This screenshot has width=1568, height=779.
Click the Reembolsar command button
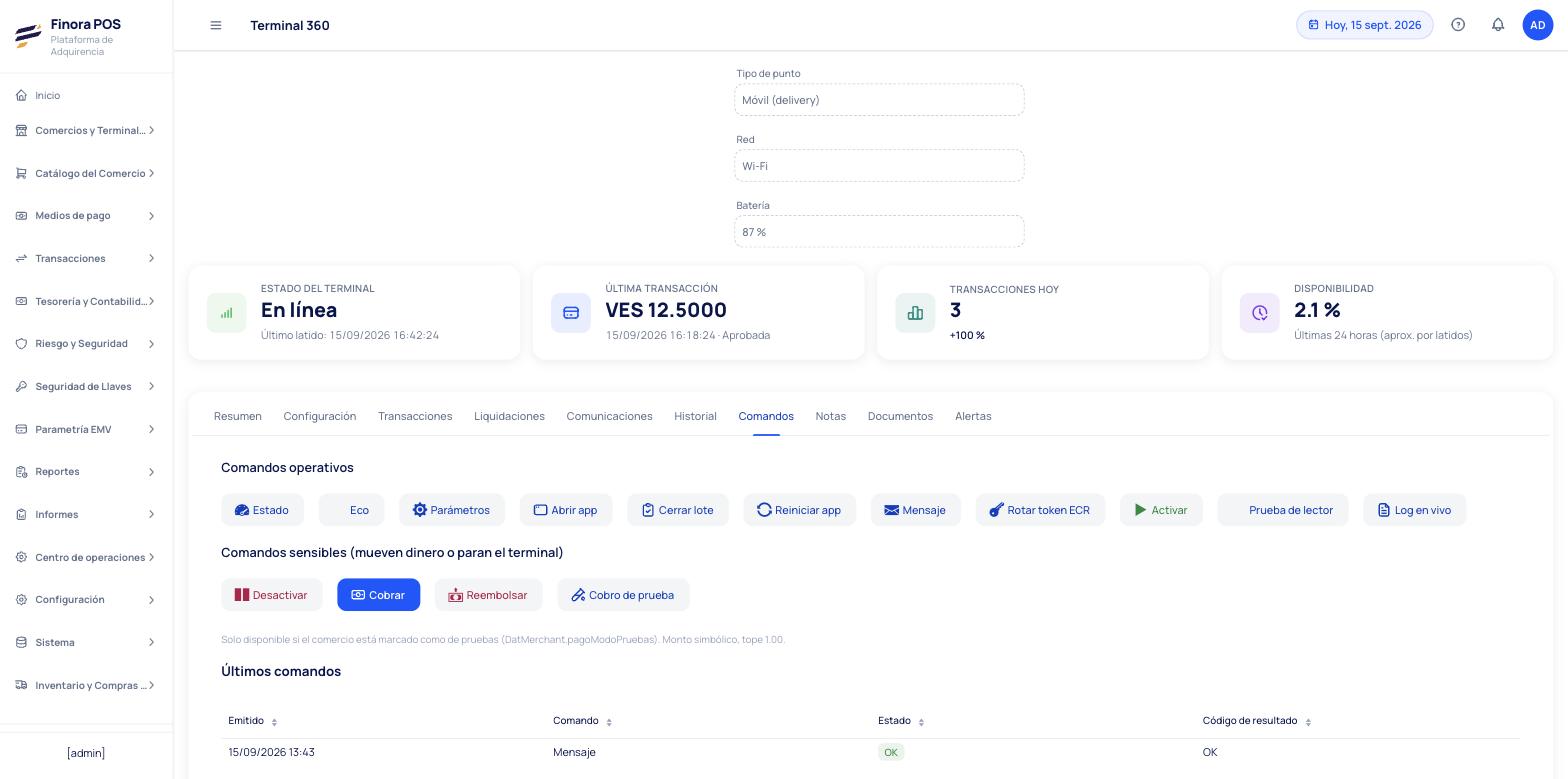[x=488, y=595]
